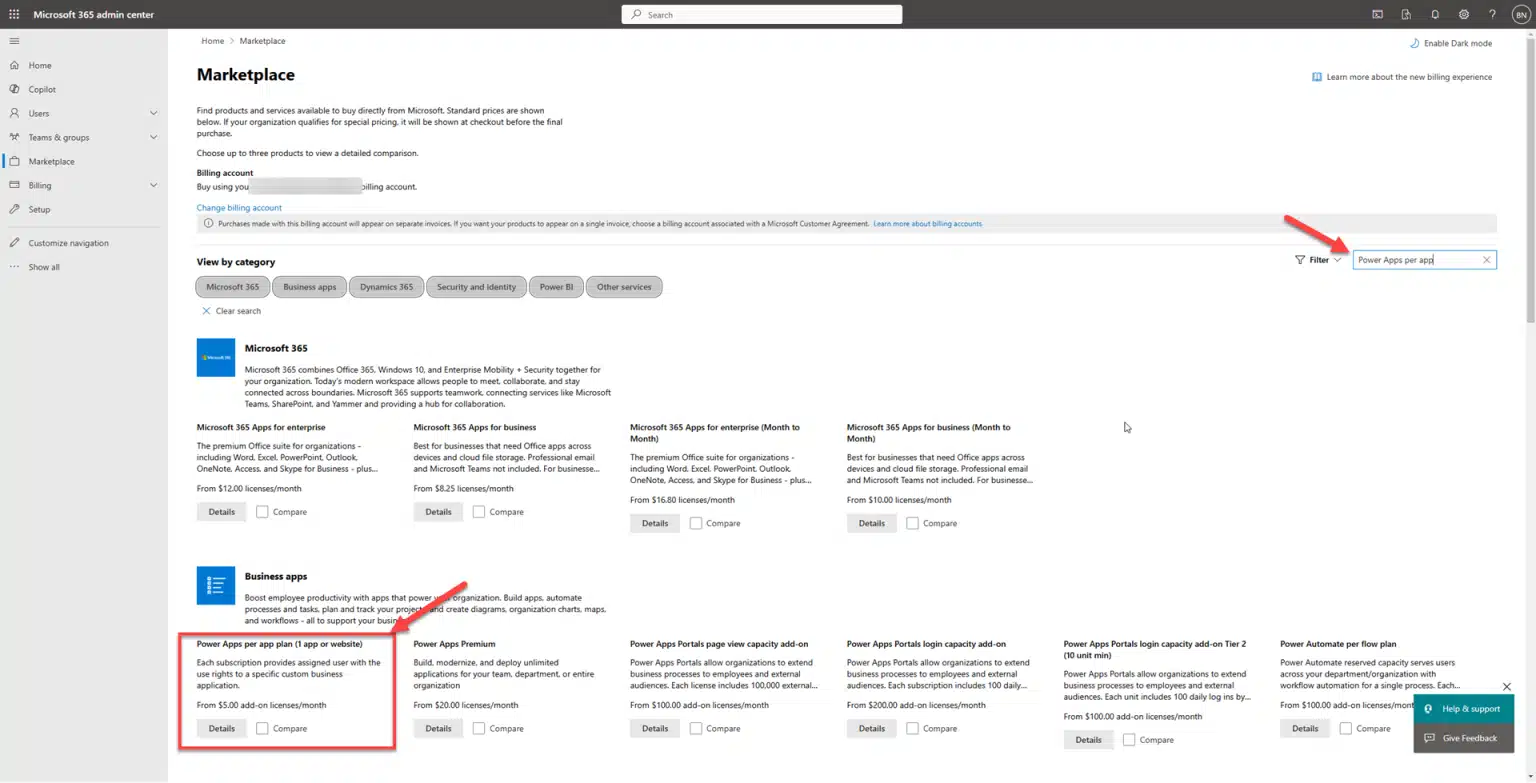Open Details for Power Automate per flow plan

tap(1305, 729)
